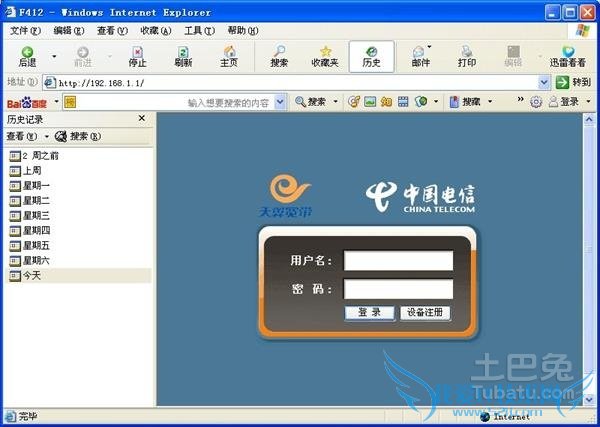Open the Tools (工具) menu

pos(199,31)
